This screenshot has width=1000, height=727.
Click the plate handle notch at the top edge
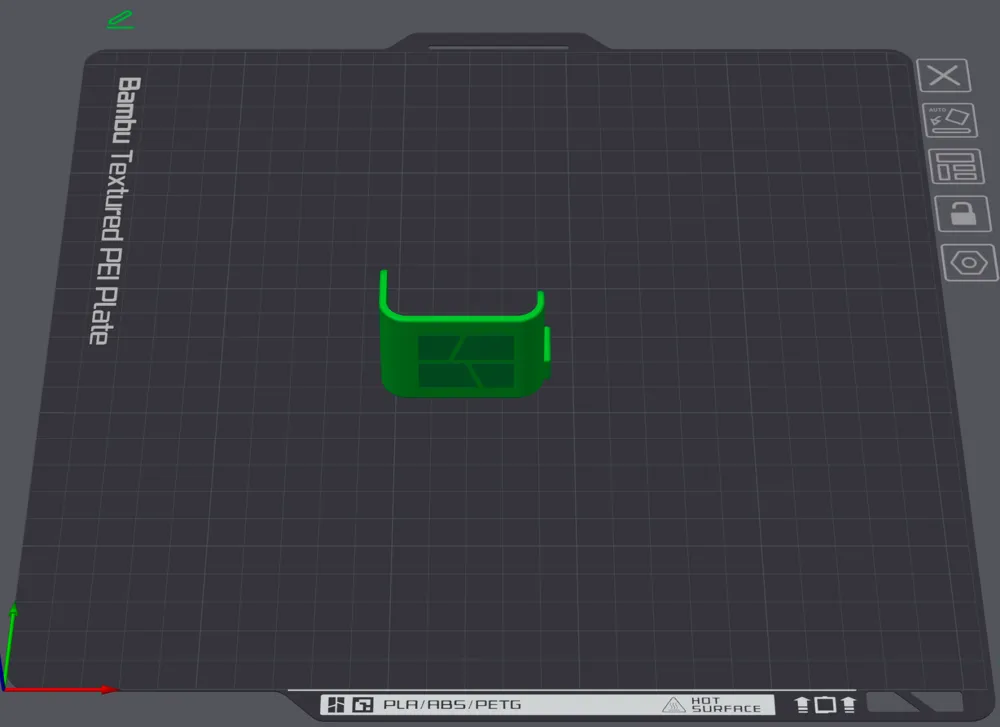497,45
